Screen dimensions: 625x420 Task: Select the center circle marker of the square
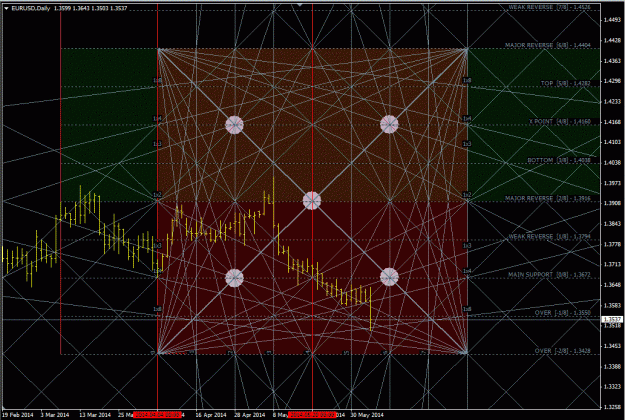[312, 200]
